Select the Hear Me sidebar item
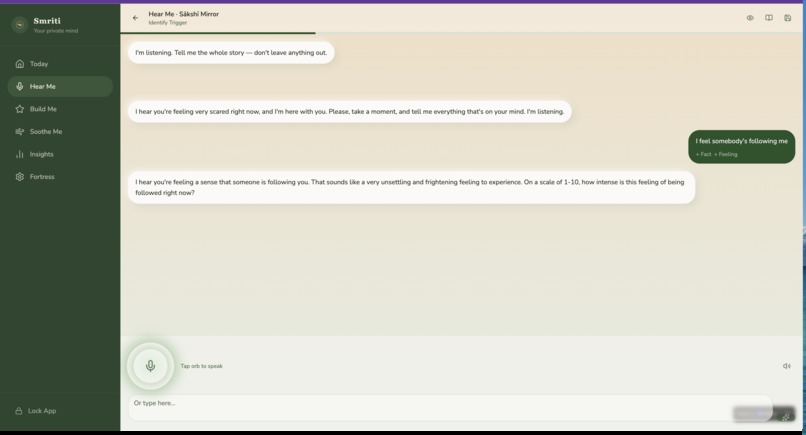 tap(60, 86)
